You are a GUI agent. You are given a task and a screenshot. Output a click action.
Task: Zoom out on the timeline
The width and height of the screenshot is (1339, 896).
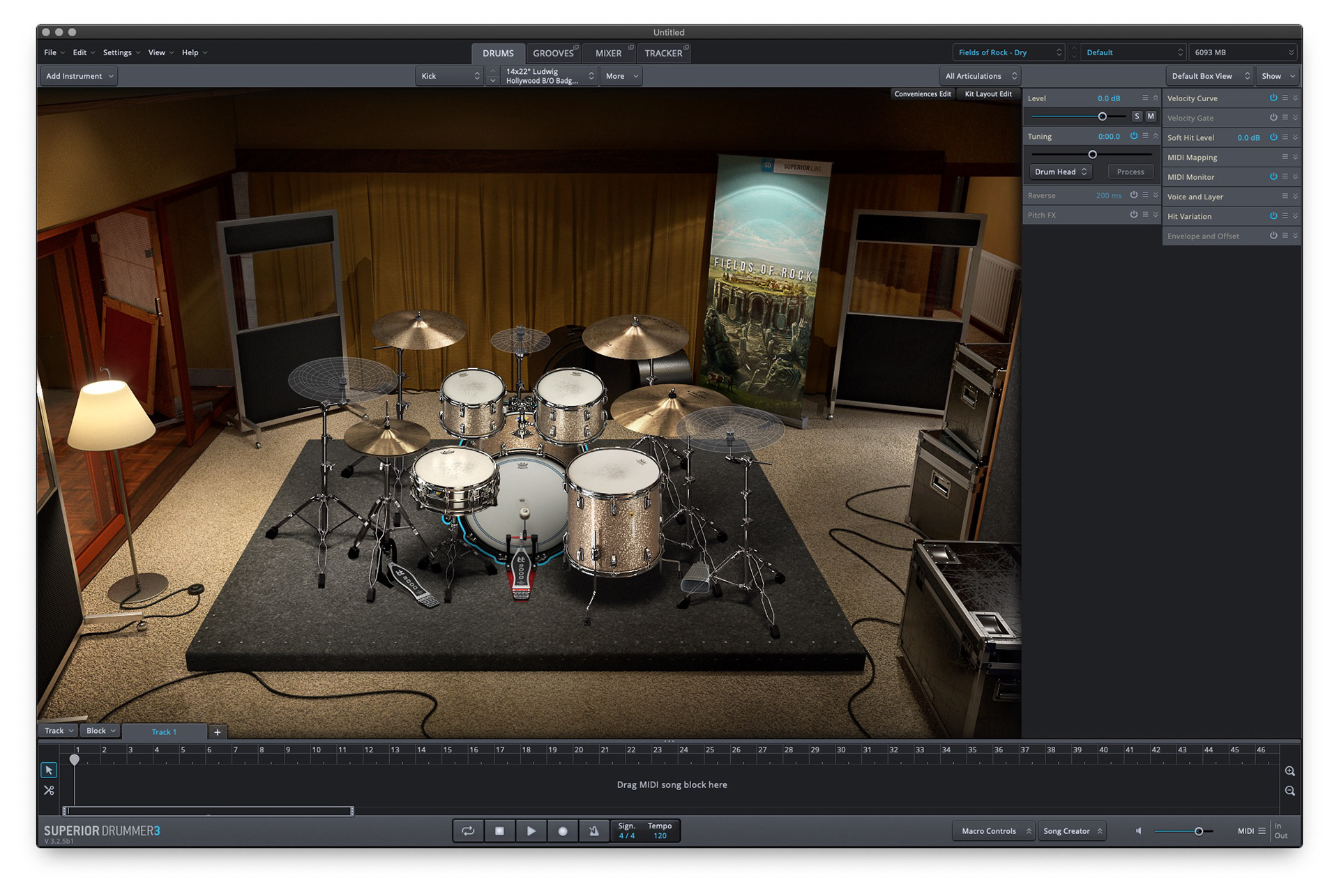click(1289, 791)
